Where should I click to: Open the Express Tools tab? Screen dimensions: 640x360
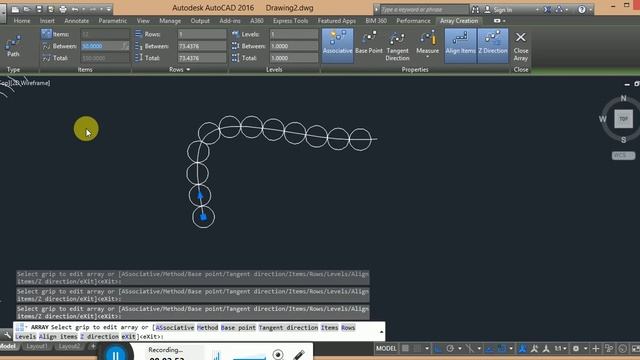pos(290,21)
